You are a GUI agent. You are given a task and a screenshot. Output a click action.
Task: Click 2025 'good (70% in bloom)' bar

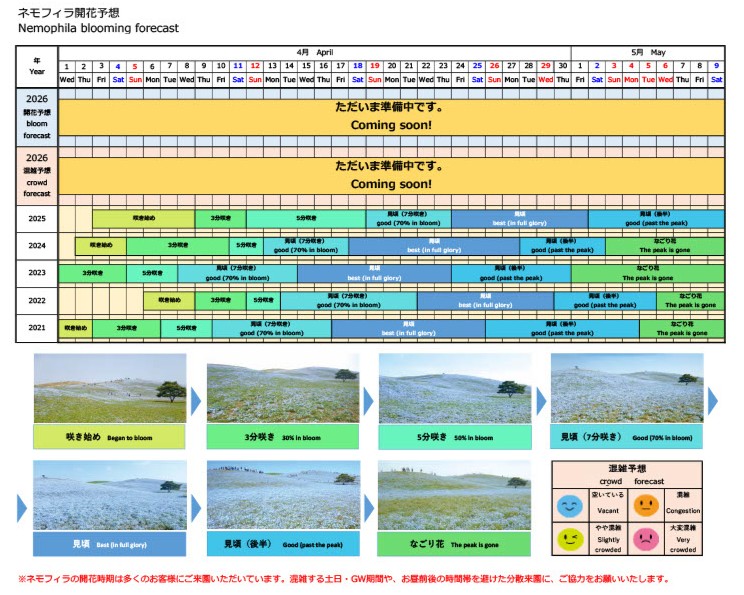[x=409, y=219]
